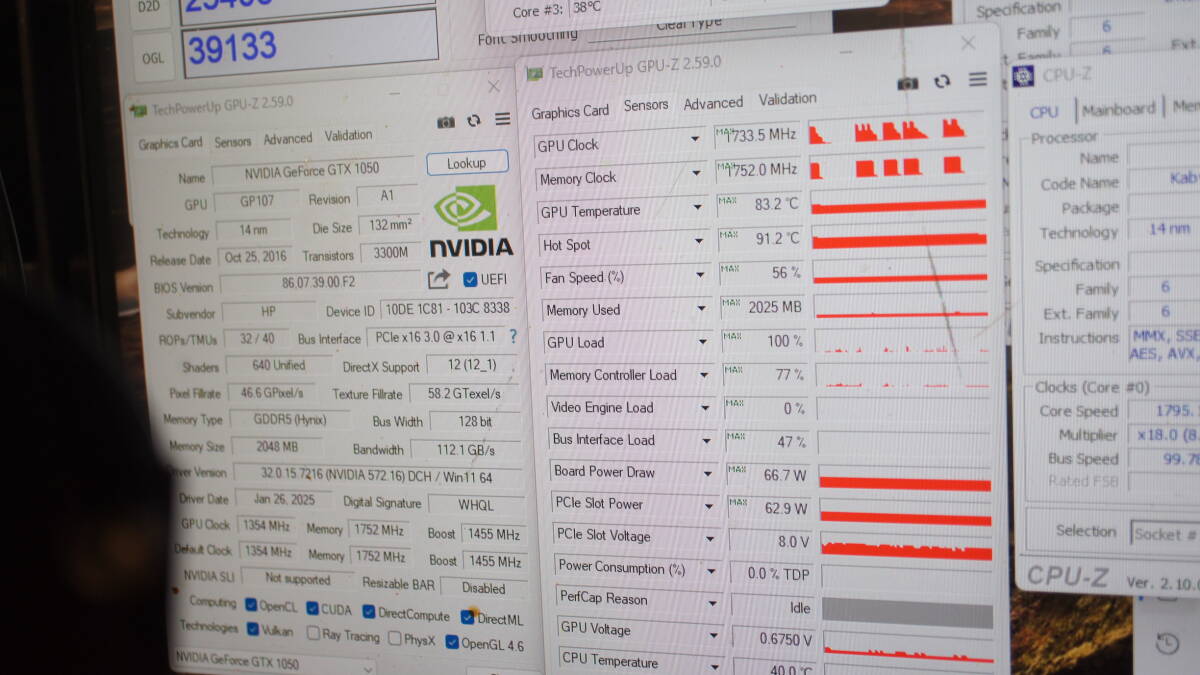Open the Memory Used sensor dropdown

pyautogui.click(x=701, y=307)
